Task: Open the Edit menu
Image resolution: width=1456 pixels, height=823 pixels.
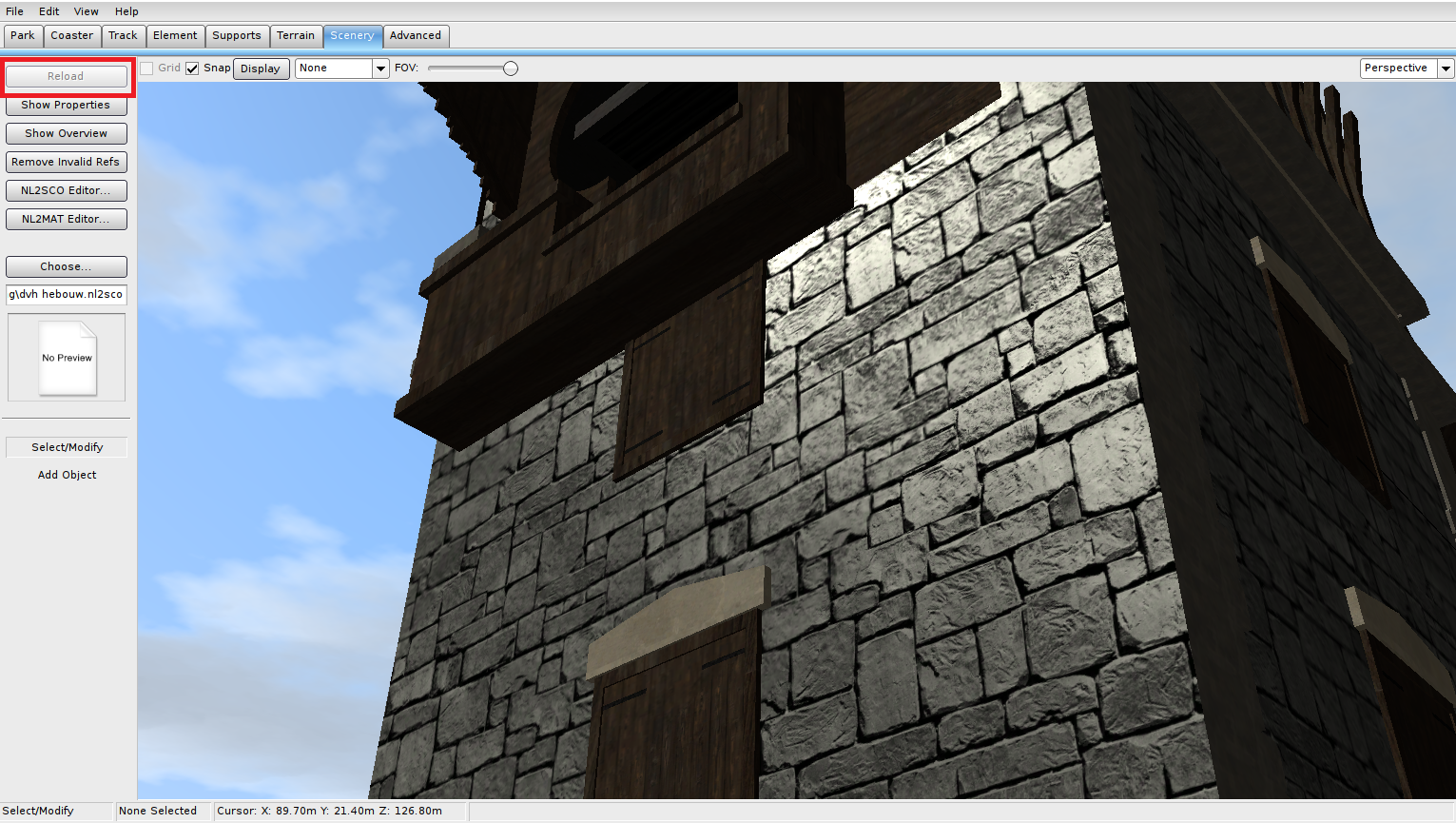Action: pyautogui.click(x=49, y=11)
